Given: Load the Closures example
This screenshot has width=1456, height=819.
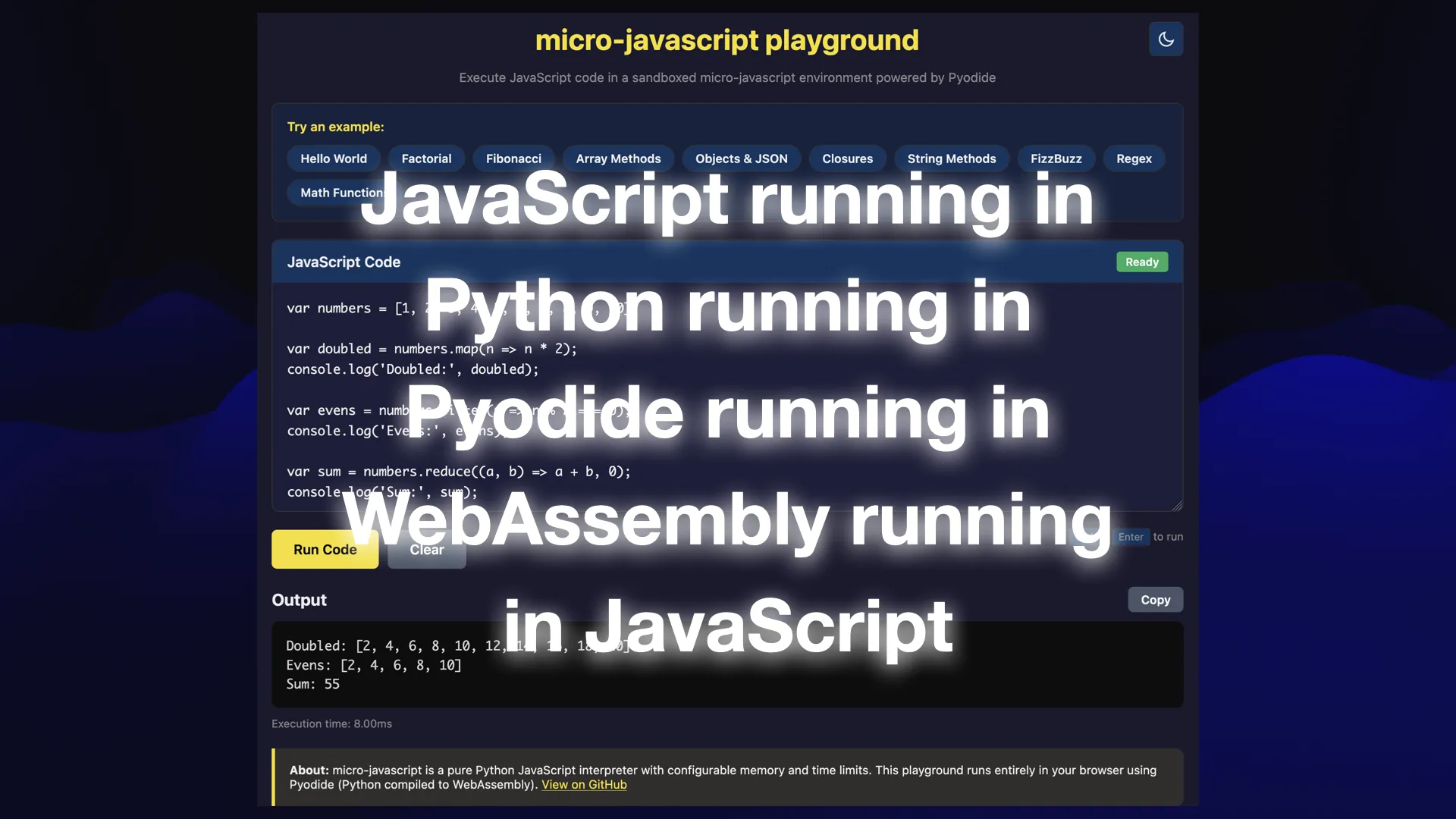Looking at the screenshot, I should pos(848,158).
